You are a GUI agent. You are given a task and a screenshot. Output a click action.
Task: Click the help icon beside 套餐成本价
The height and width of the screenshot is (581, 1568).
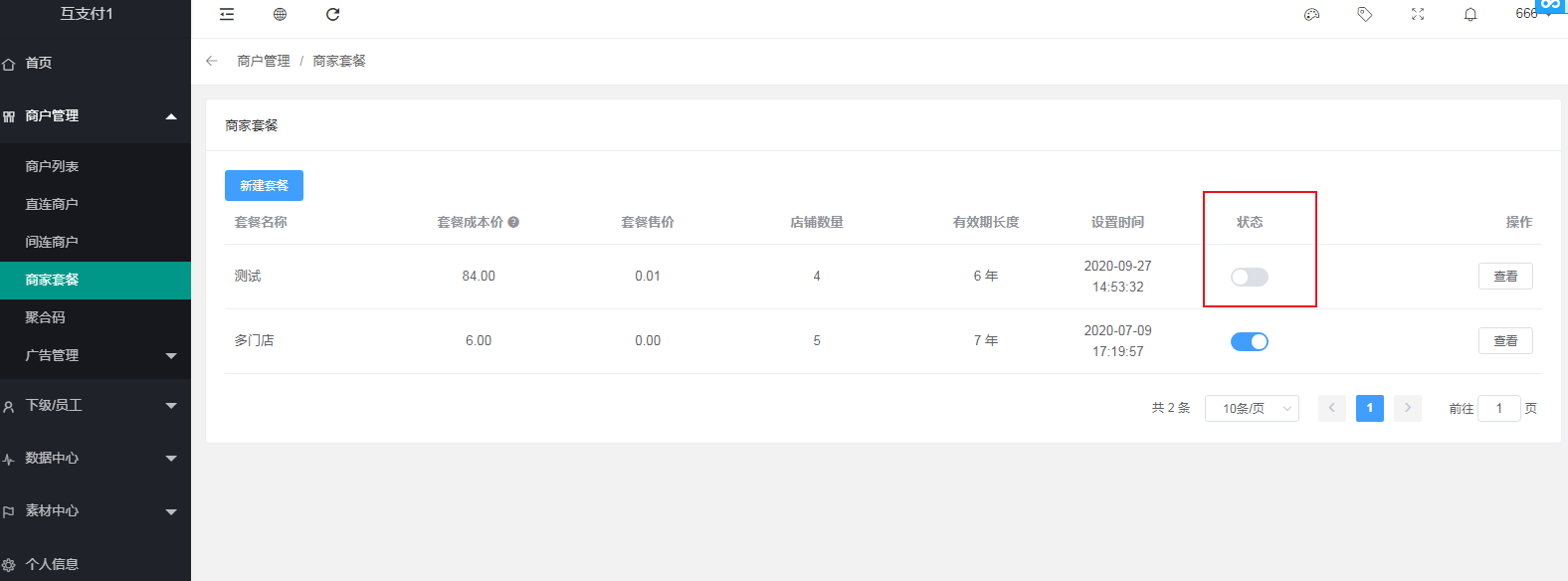[x=513, y=222]
